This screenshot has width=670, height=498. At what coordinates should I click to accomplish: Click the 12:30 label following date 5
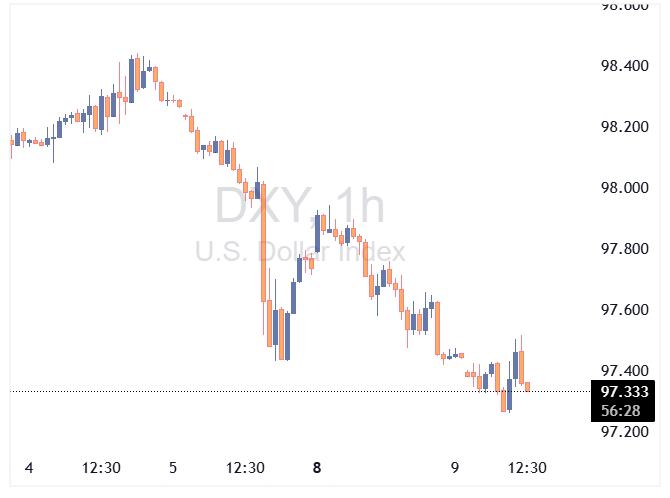pos(245,468)
